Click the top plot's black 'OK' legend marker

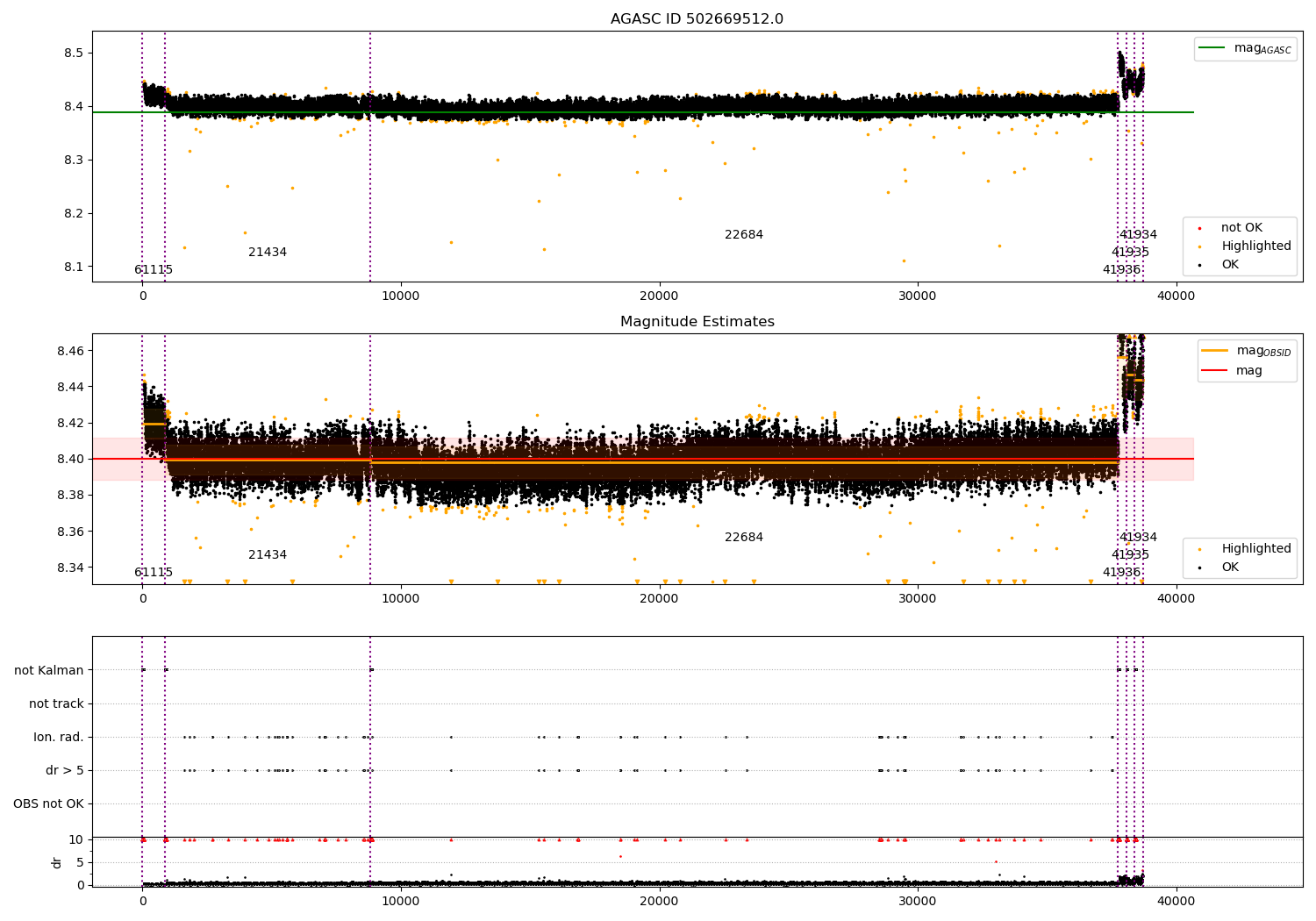[x=1199, y=265]
